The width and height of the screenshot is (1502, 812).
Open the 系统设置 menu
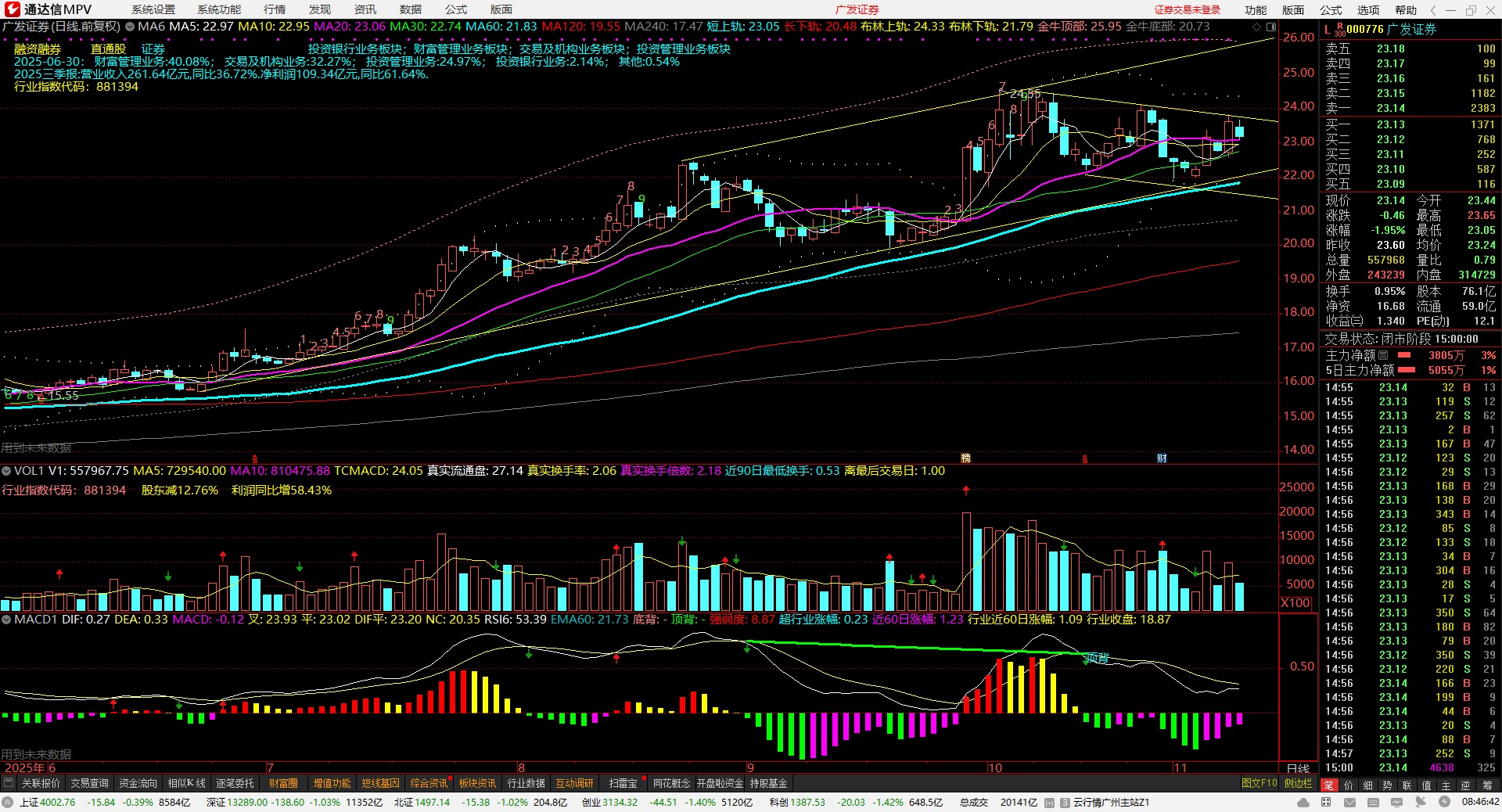tap(153, 9)
